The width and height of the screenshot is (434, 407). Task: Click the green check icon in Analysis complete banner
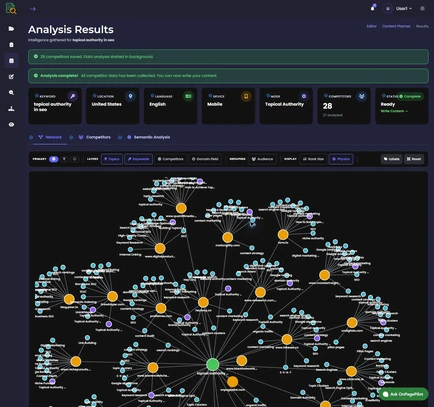36,76
